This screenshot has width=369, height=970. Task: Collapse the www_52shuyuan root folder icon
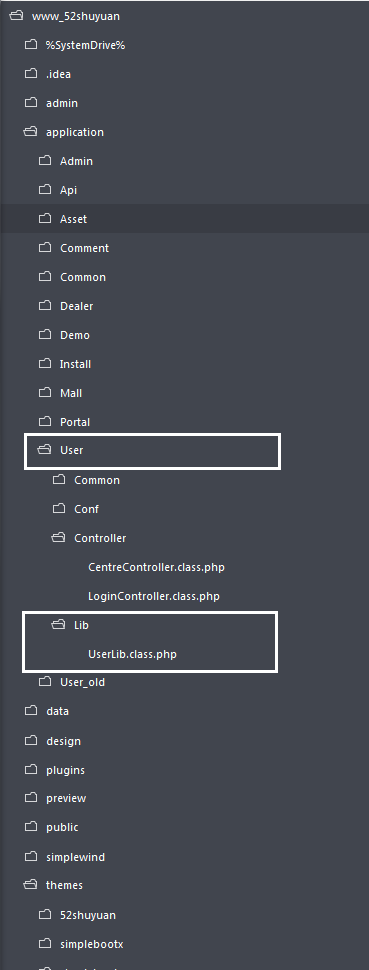point(17,16)
